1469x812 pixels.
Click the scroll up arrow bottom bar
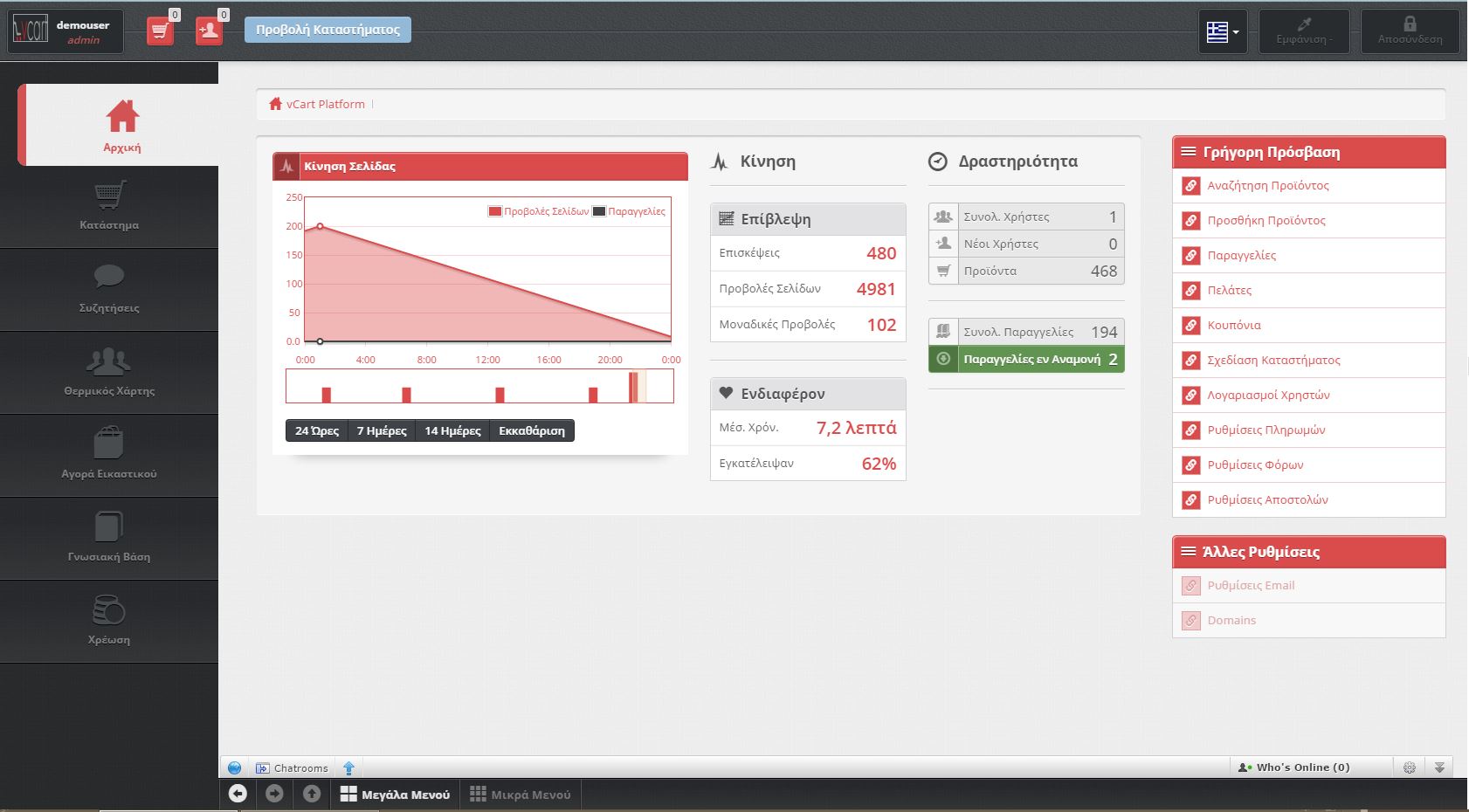[x=312, y=794]
